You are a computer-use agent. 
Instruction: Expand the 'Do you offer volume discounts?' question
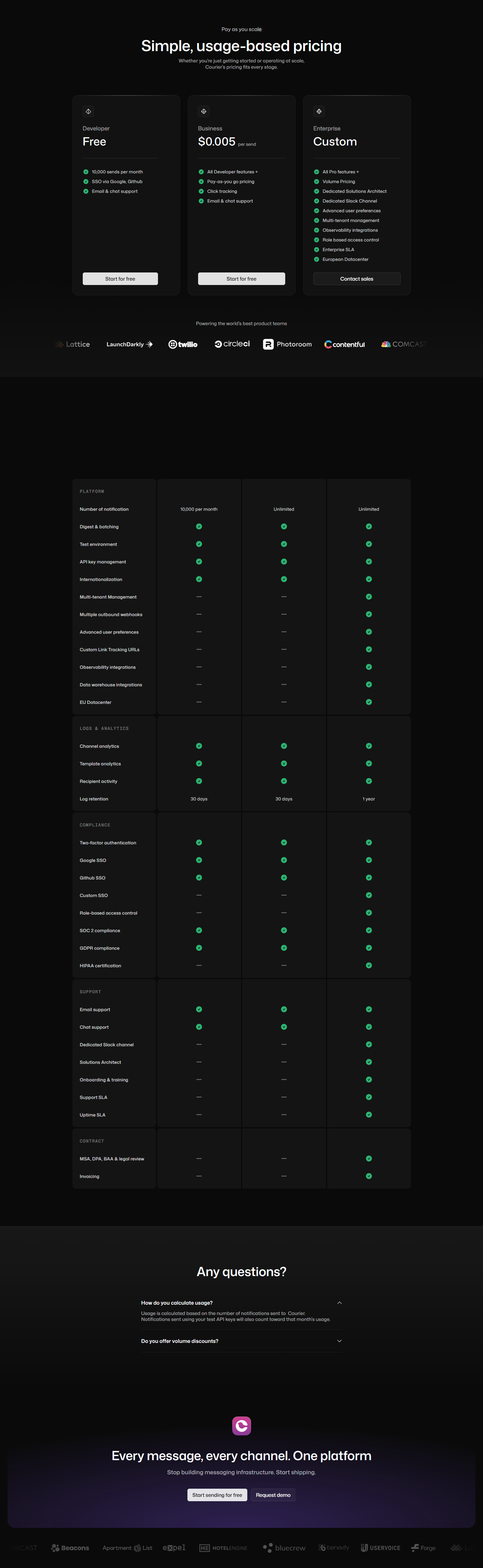(x=180, y=1341)
